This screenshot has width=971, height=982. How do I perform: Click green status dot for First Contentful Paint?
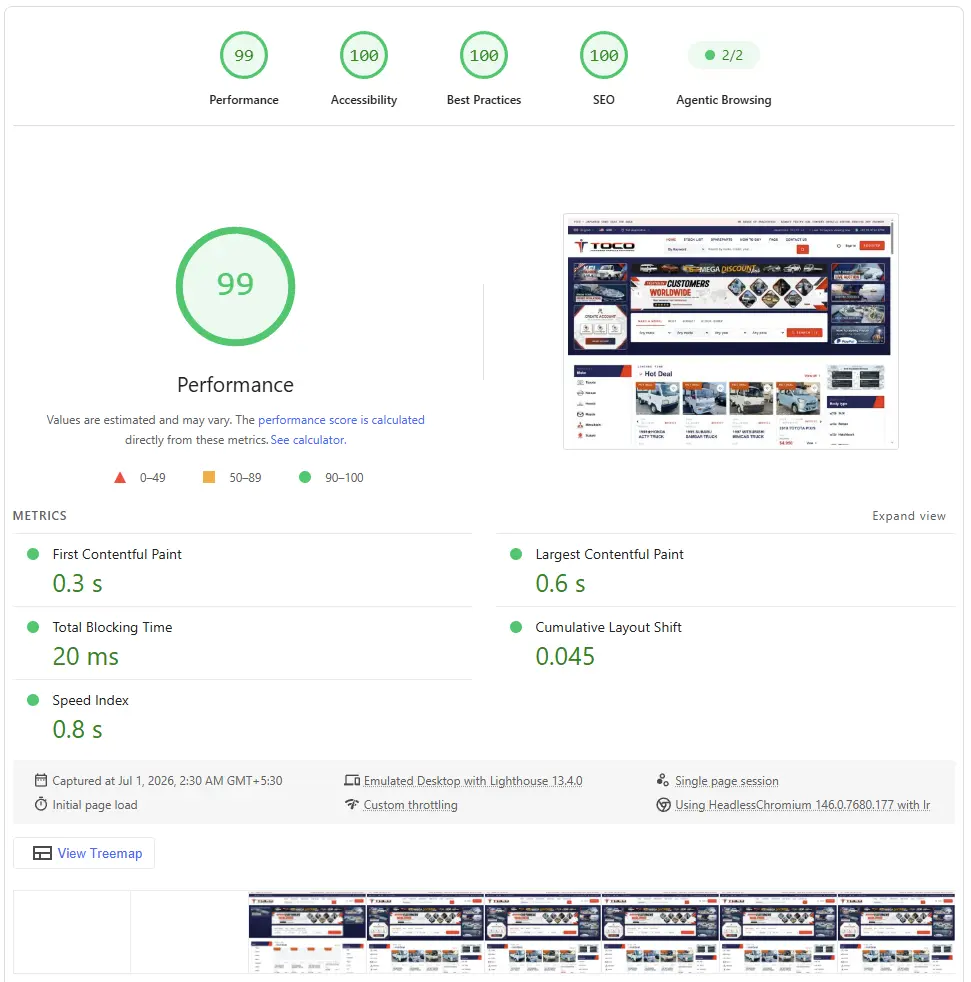pyautogui.click(x=33, y=554)
